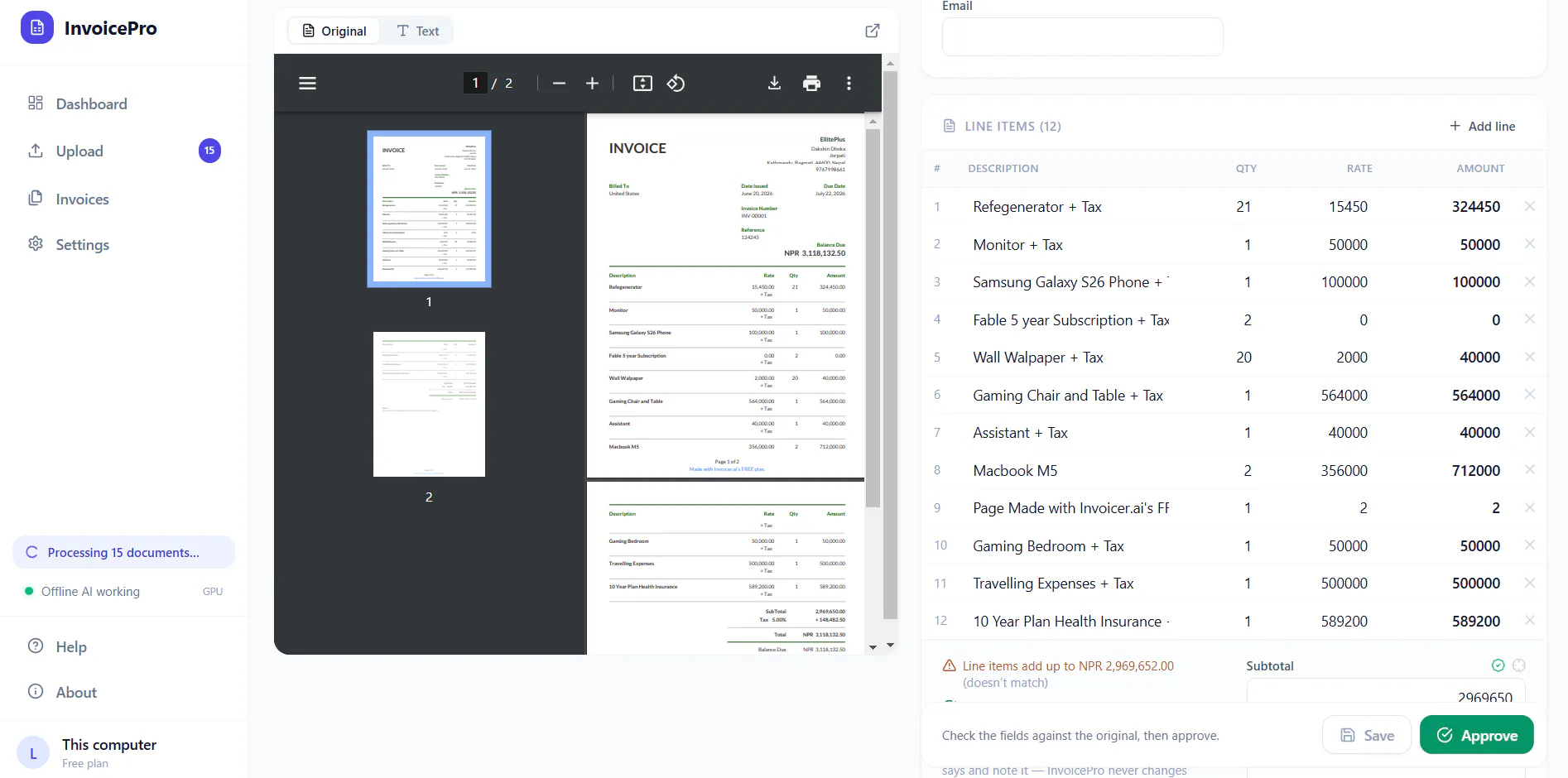Open the This computer account profile

tap(124, 752)
